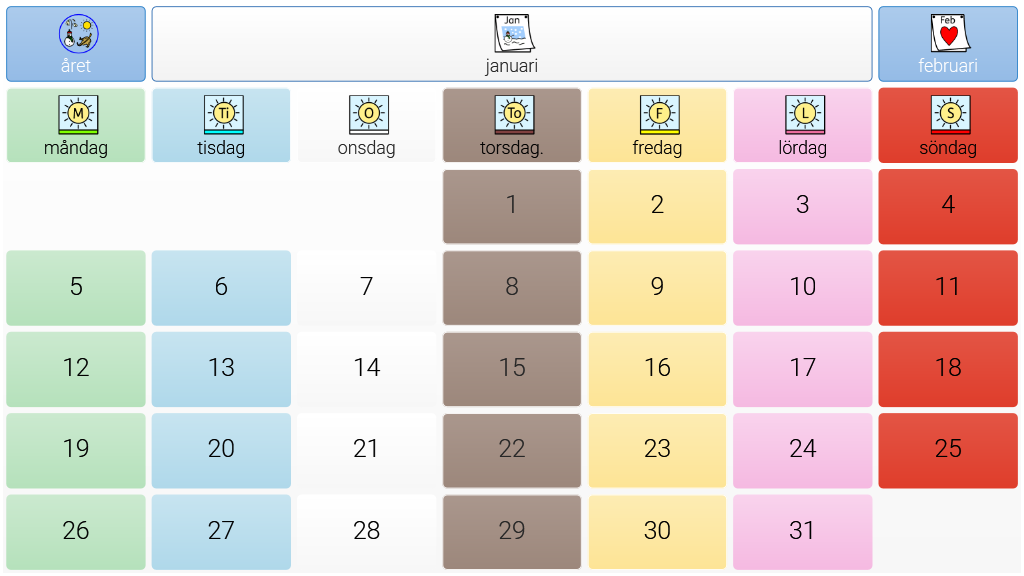Choose Wednesday the 21st
Viewport: 1024px width, 576px height.
(367, 450)
